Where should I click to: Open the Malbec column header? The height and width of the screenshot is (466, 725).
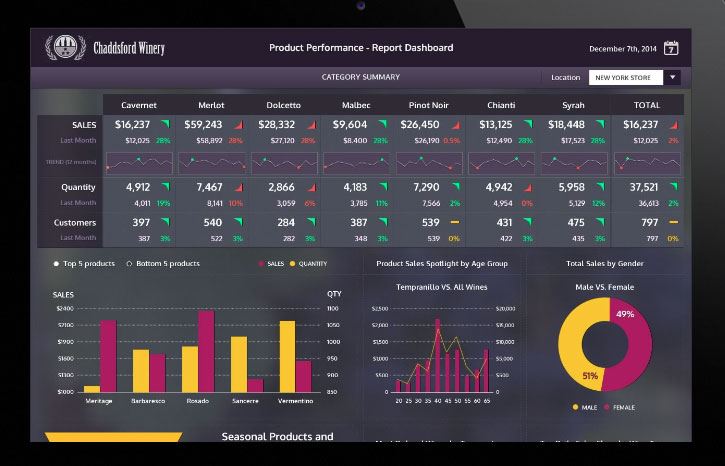coord(356,105)
